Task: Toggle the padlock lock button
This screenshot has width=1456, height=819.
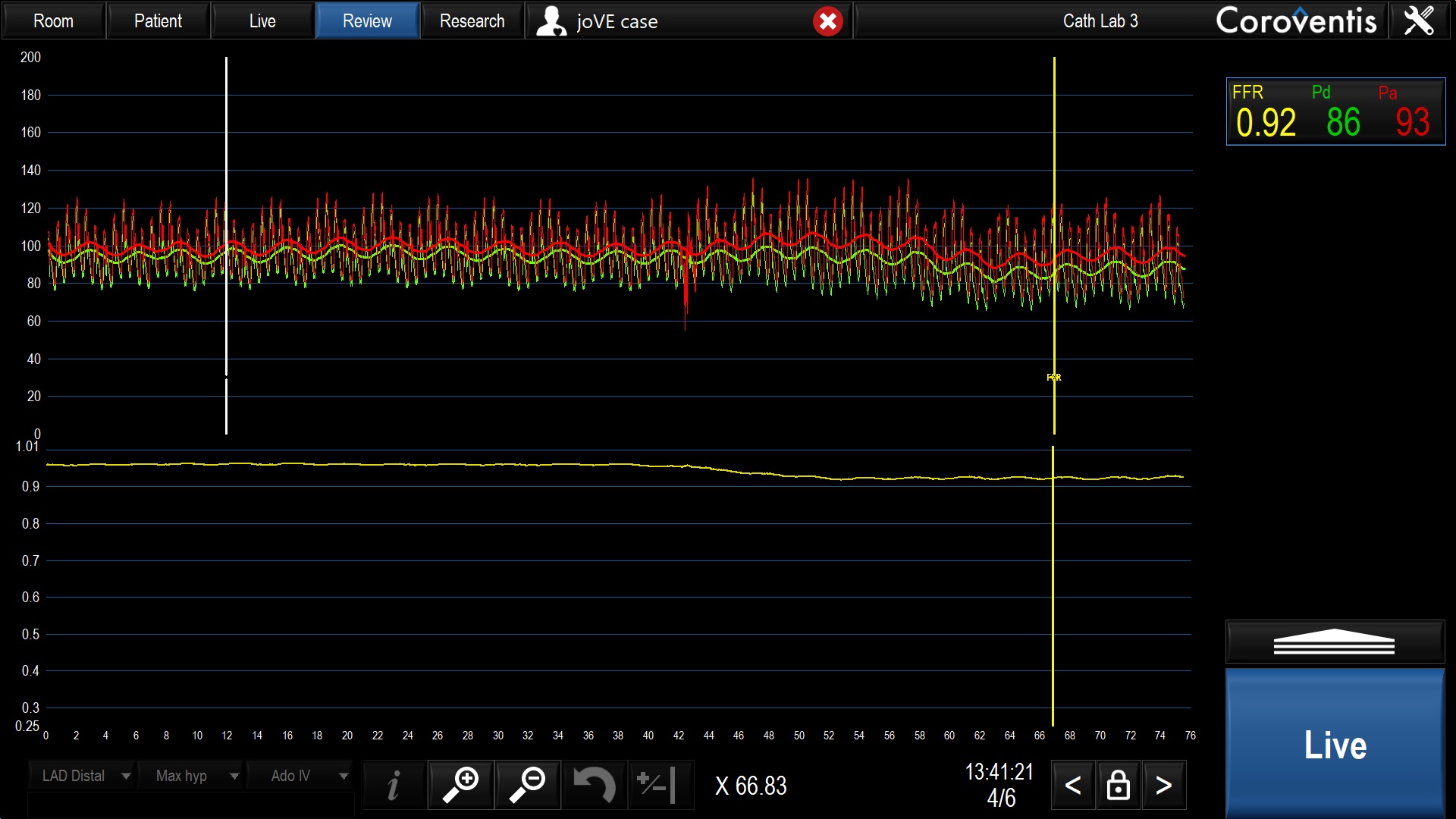Action: (x=1118, y=785)
